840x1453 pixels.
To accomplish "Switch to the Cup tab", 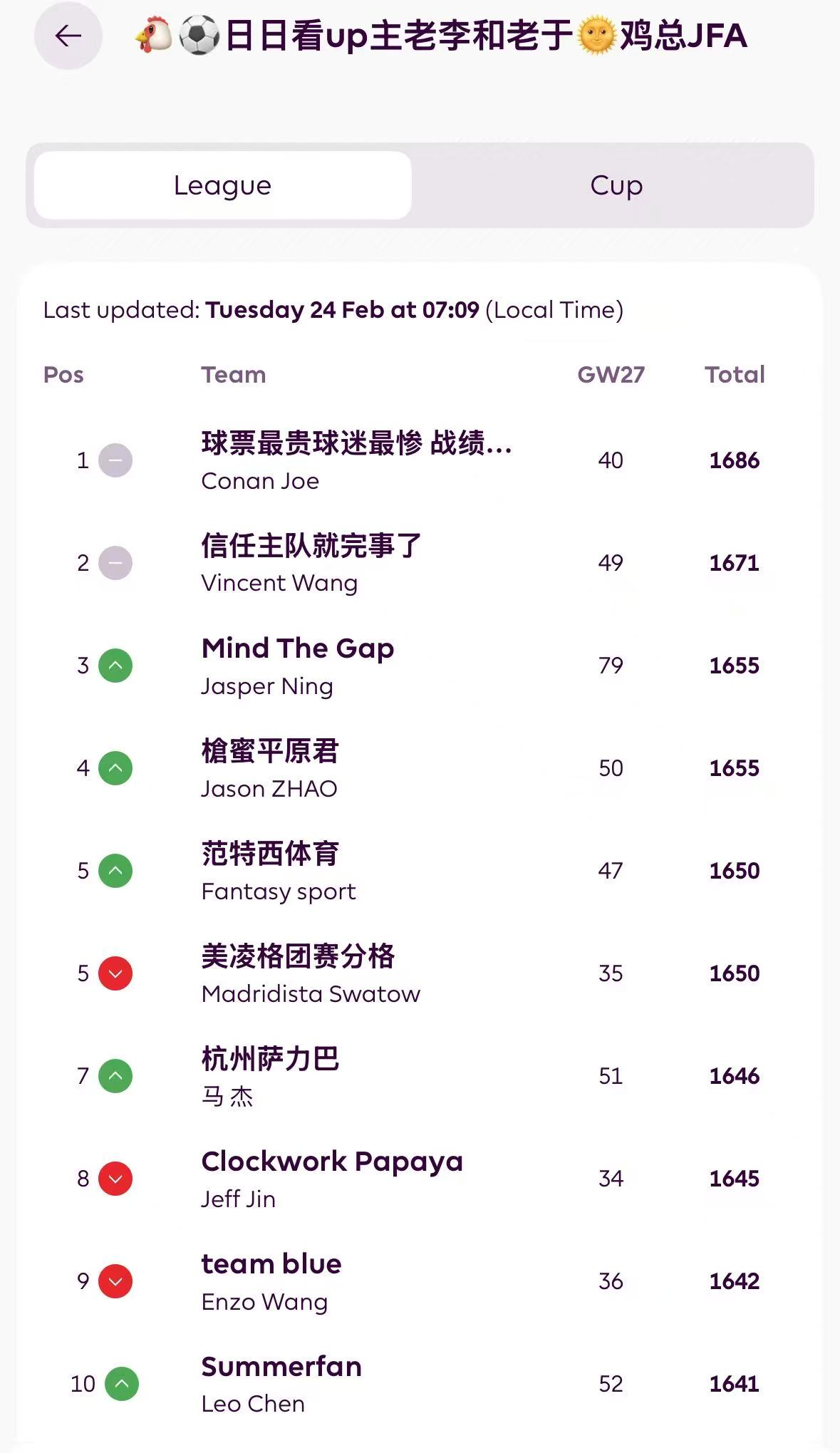I will [616, 185].
